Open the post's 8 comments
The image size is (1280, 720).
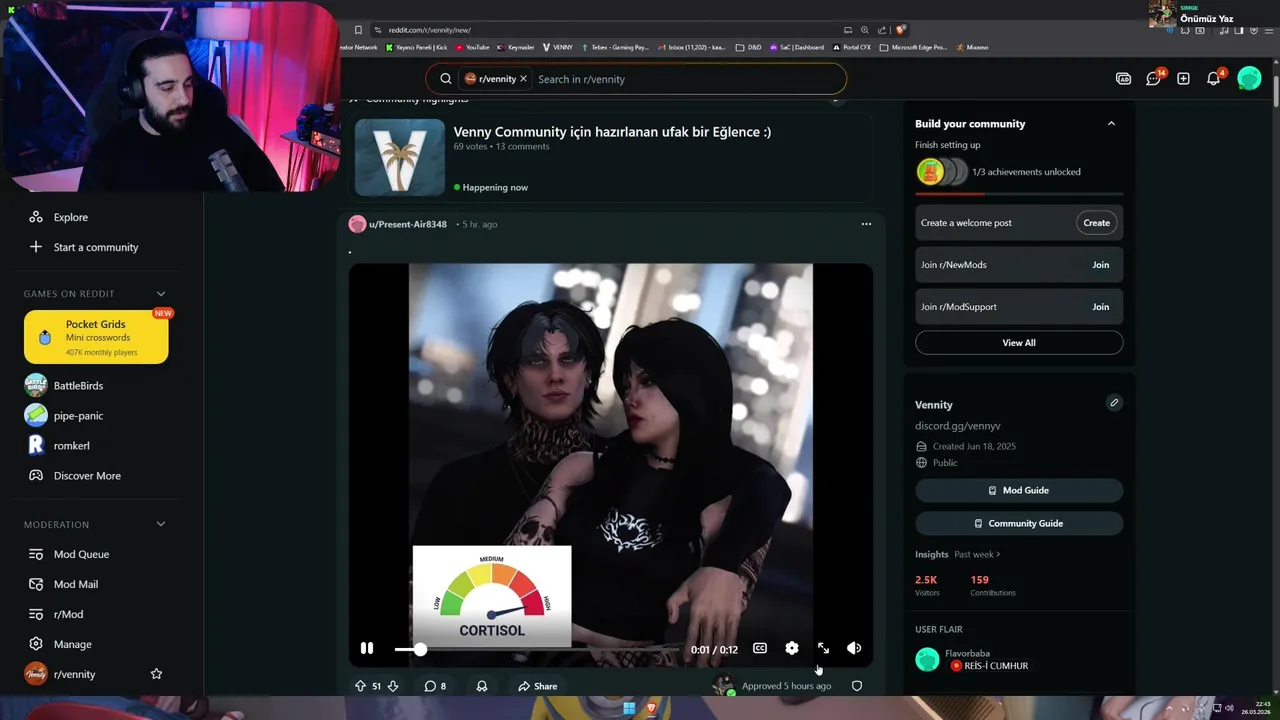pyautogui.click(x=435, y=686)
